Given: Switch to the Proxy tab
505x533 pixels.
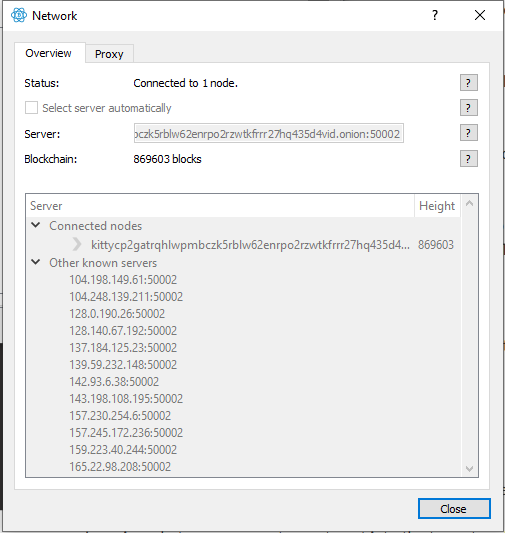Looking at the screenshot, I should [x=109, y=54].
